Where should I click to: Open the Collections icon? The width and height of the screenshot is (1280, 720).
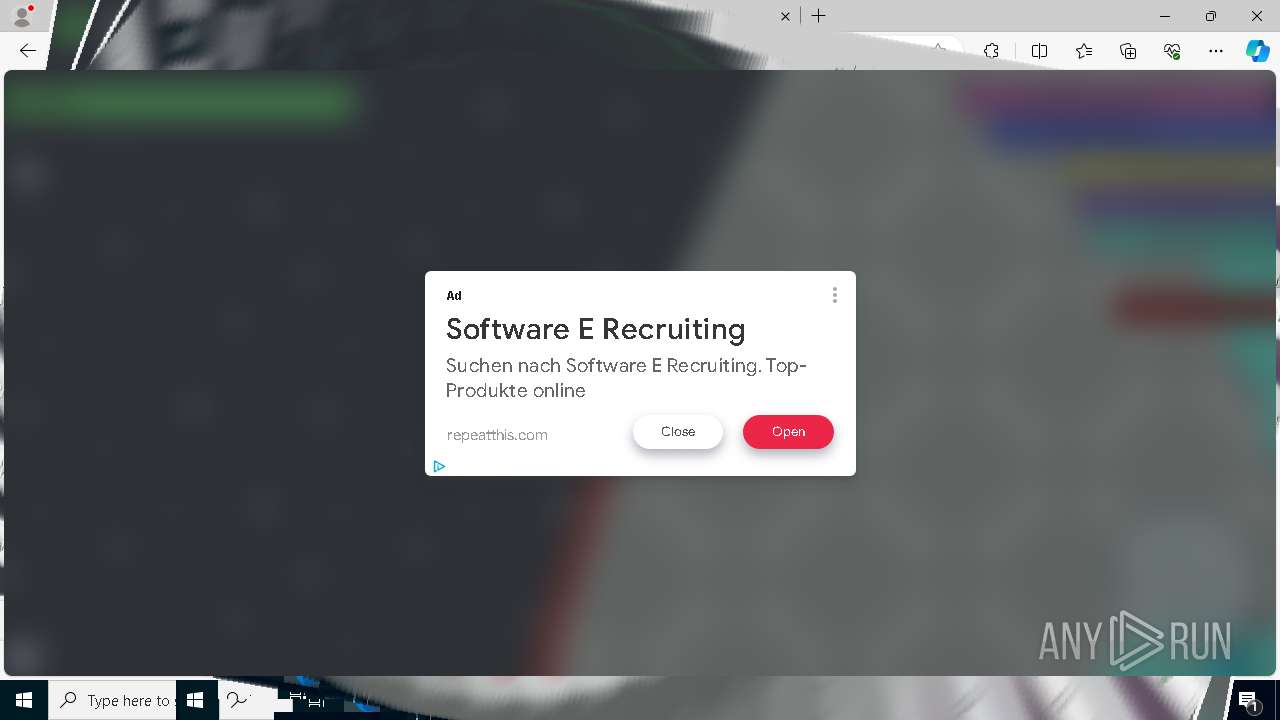[x=1128, y=51]
